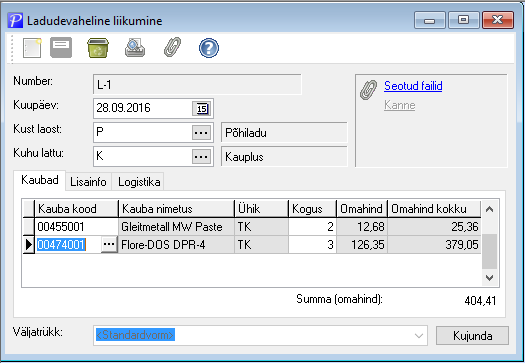This screenshot has height=363, width=525.
Task: Click the Kogus column header
Action: [x=312, y=209]
